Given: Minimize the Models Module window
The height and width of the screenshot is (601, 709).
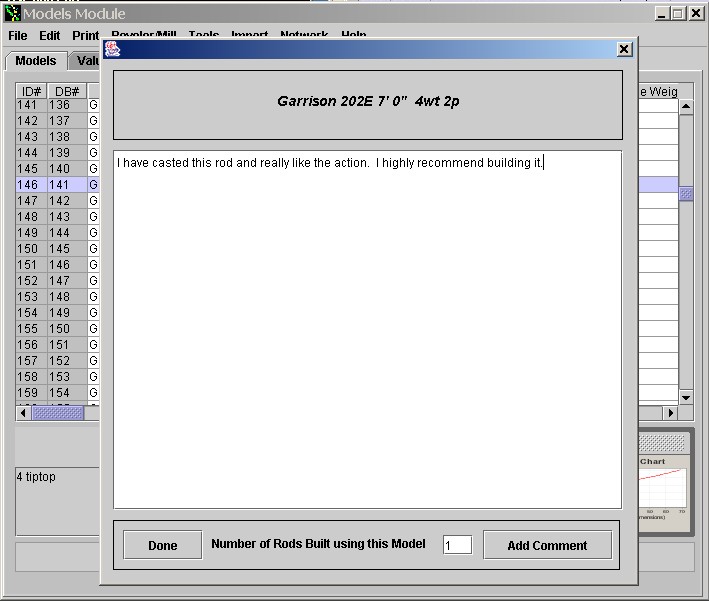Looking at the screenshot, I should click(x=661, y=13).
